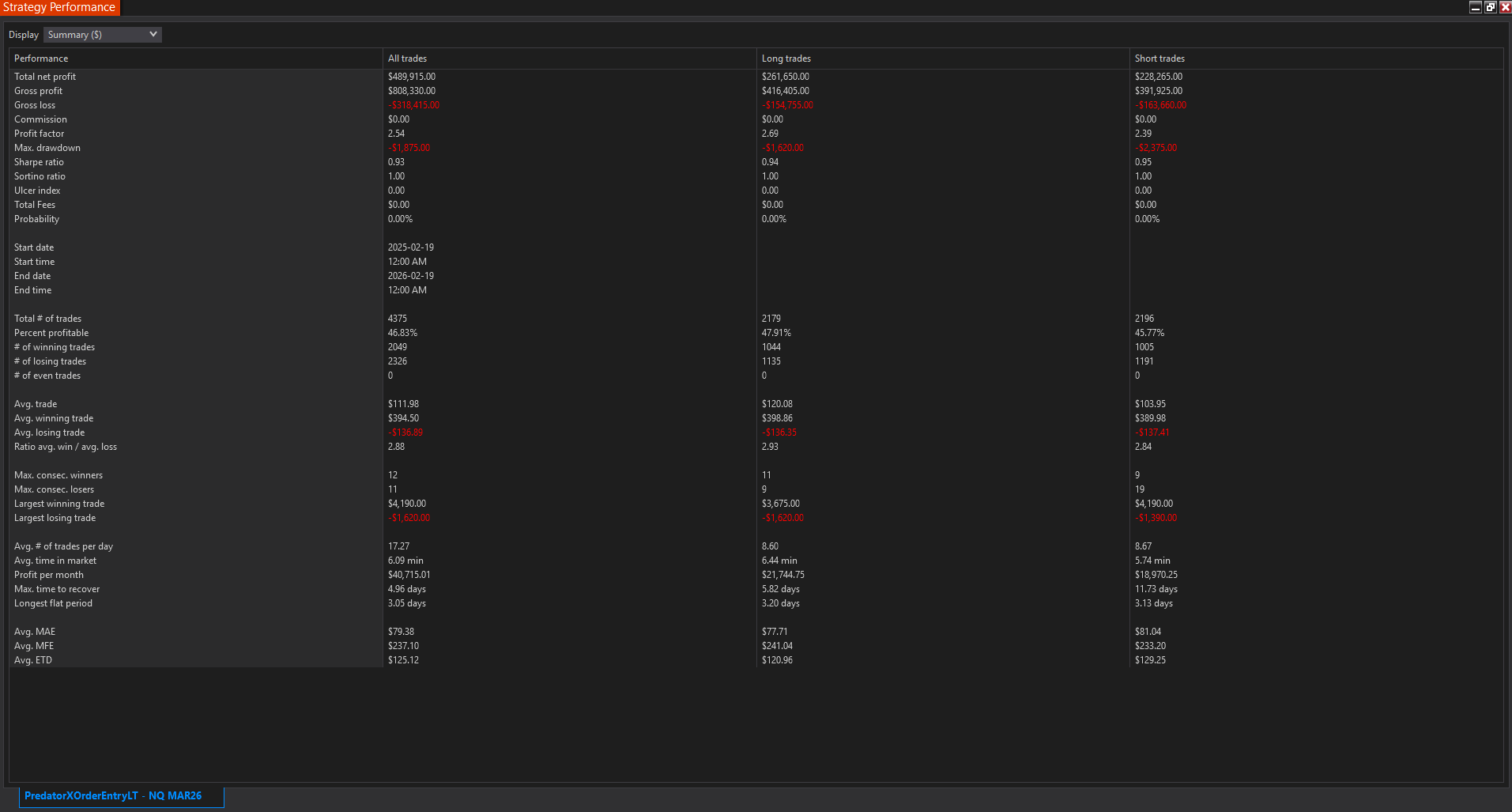Select the Profit factor row label
This screenshot has width=1512, height=812.
point(39,134)
